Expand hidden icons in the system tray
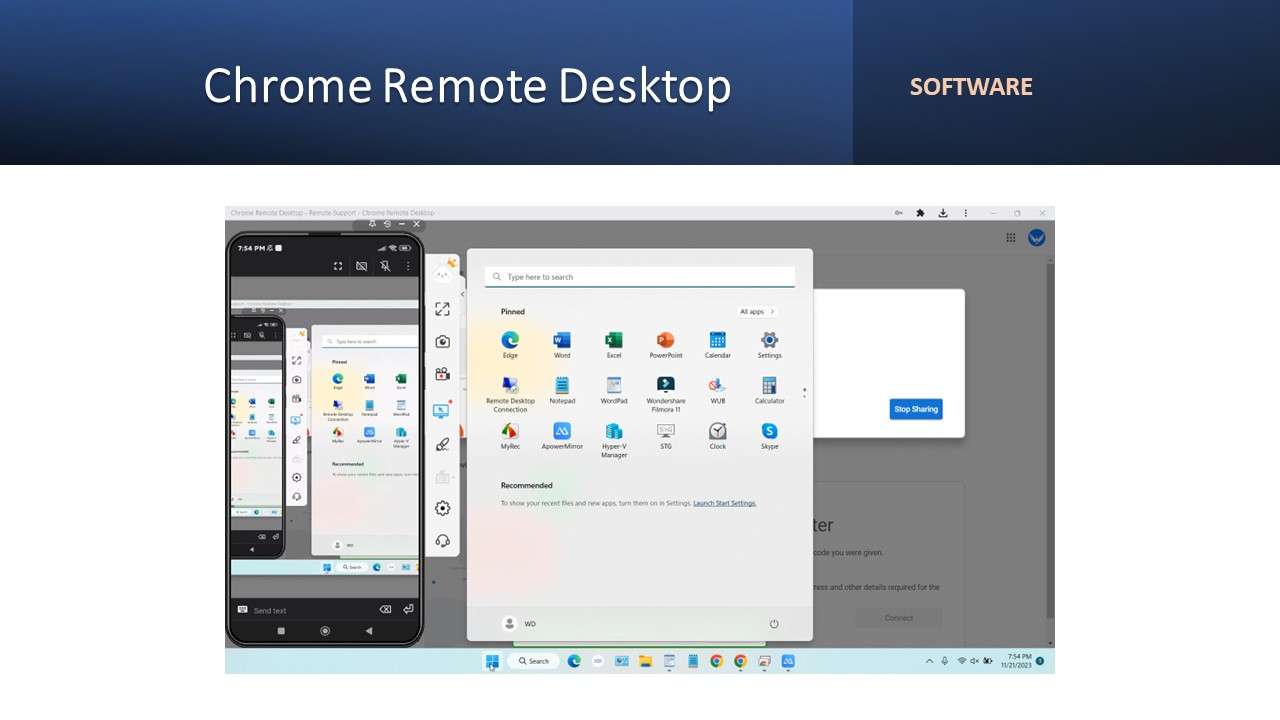The height and width of the screenshot is (720, 1280). (928, 661)
